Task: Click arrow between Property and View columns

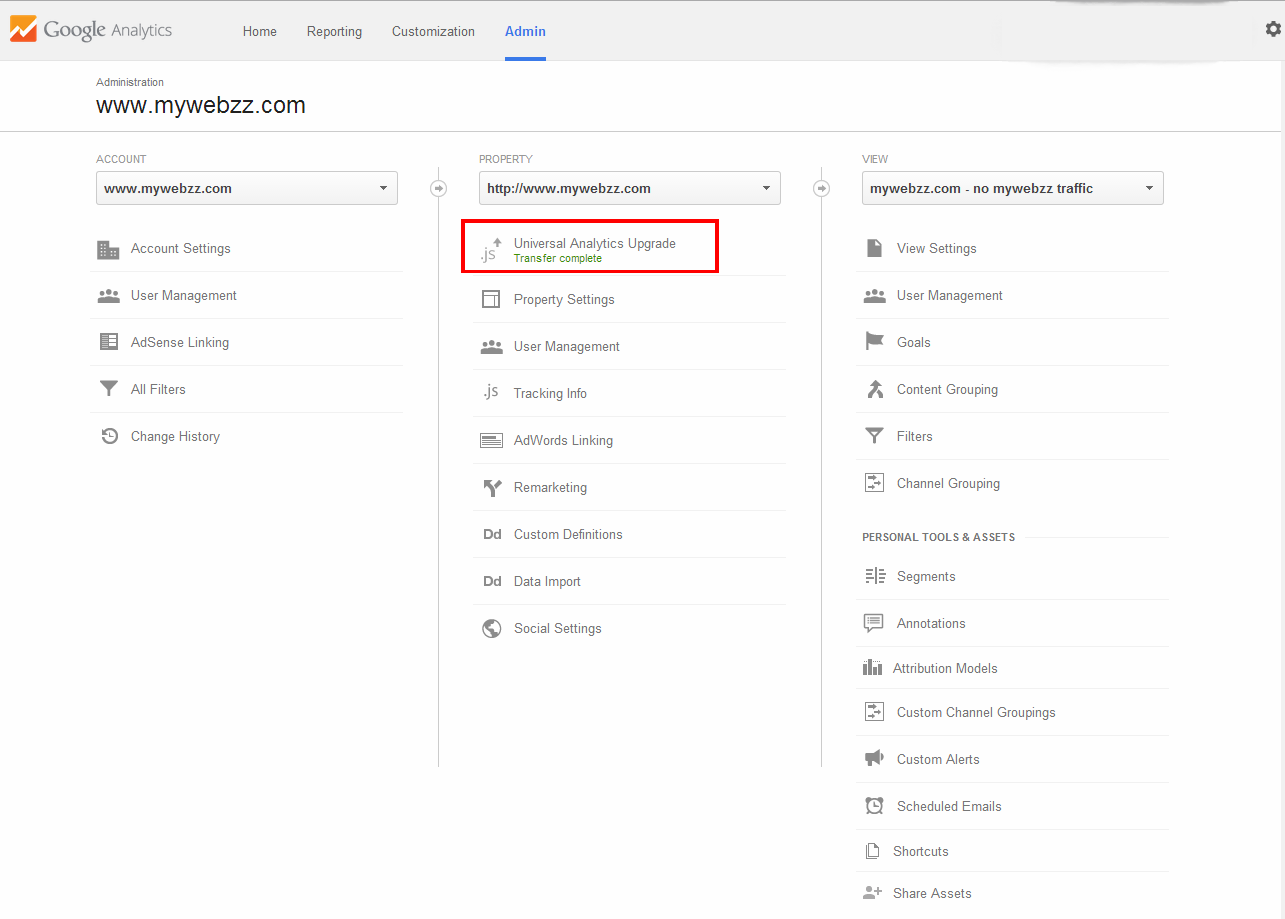Action: coord(821,188)
